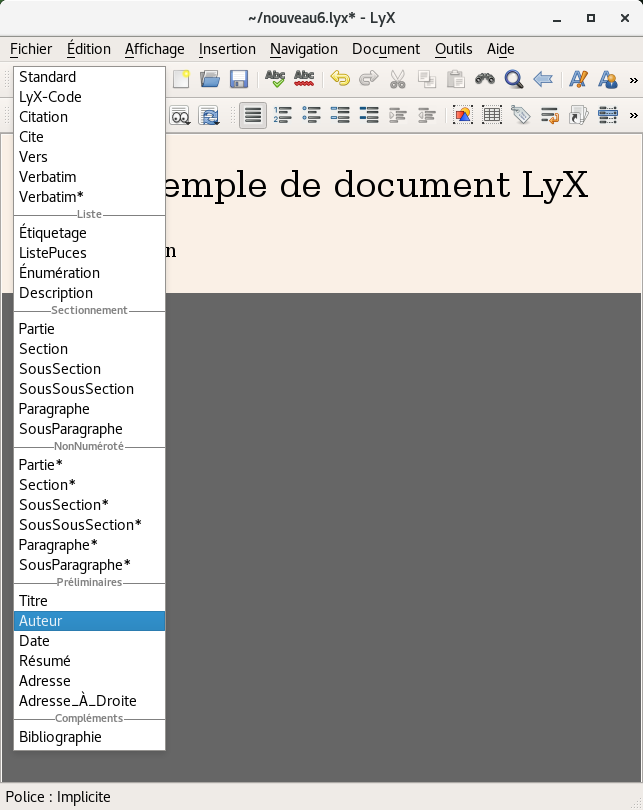
Task: Insert a label using the tag icon
Action: [x=521, y=115]
